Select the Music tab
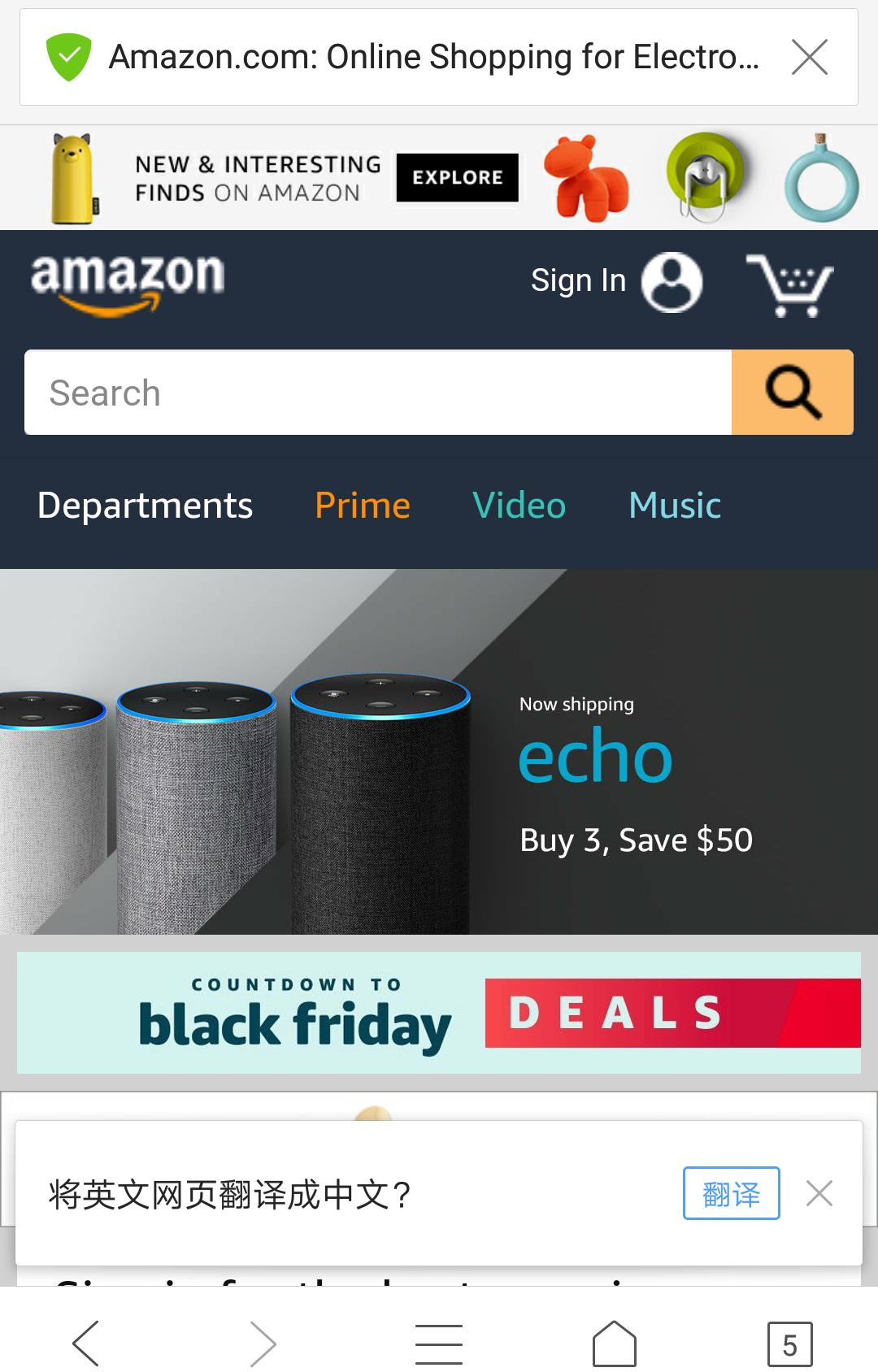Screen dimensions: 878x1372 point(675,506)
